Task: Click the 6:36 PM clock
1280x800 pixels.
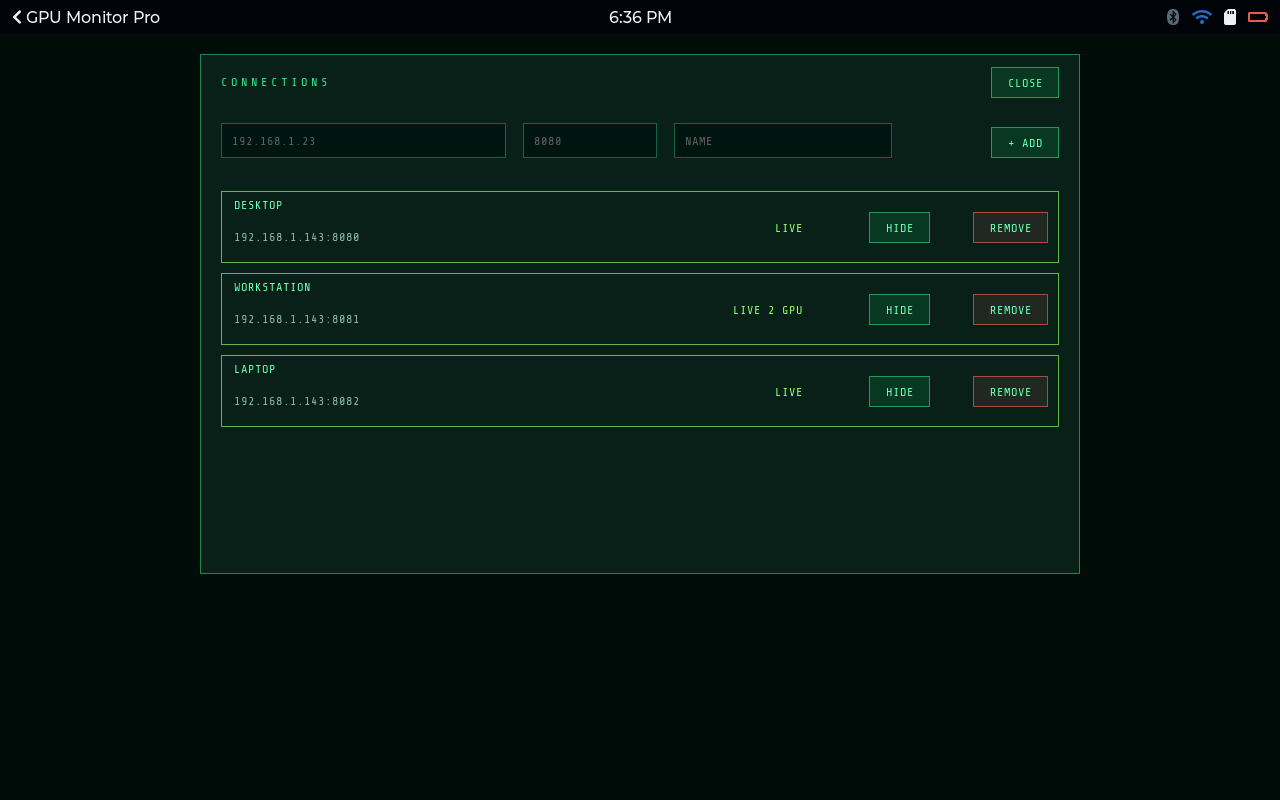Action: point(640,17)
